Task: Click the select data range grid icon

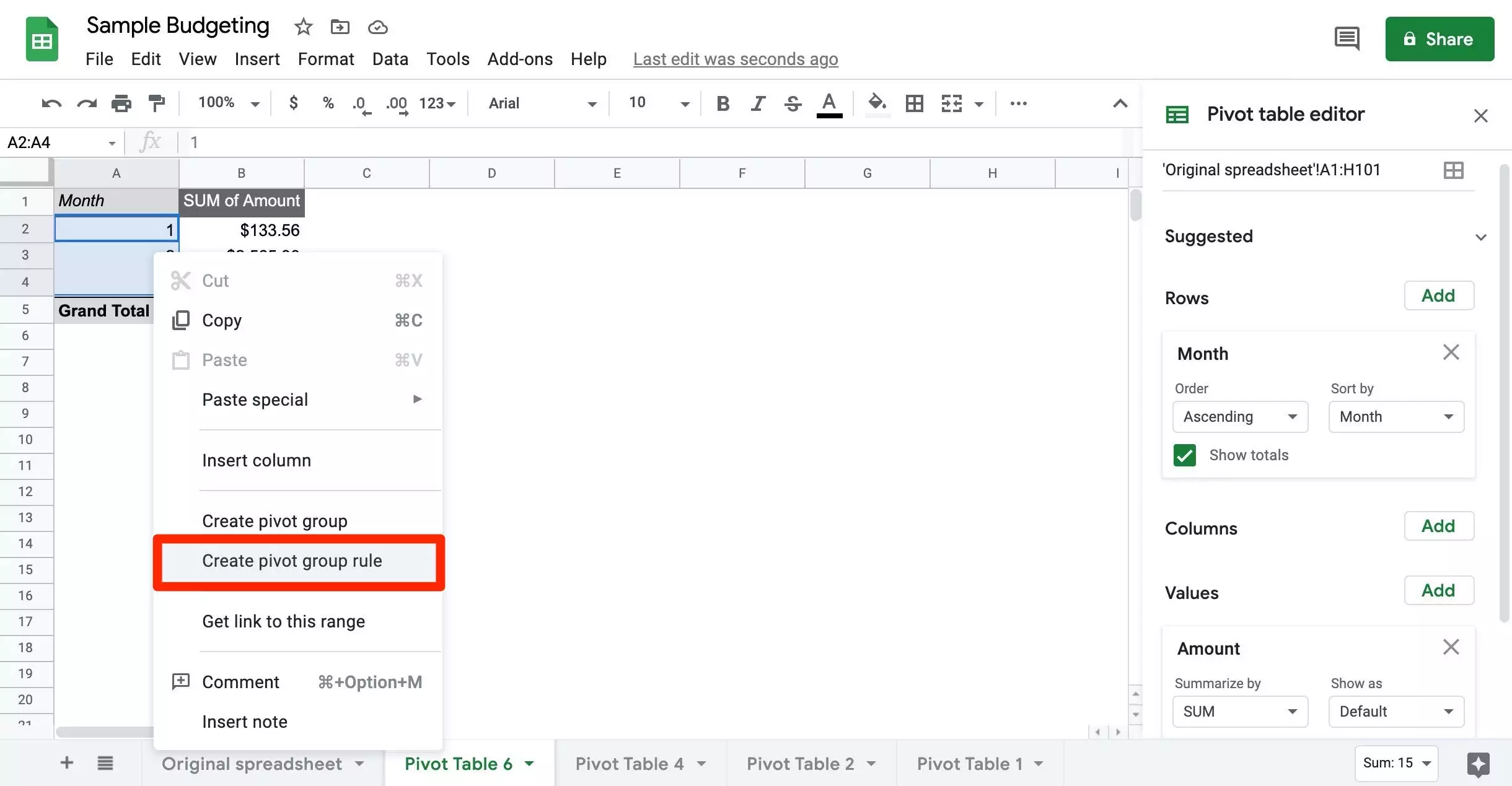Action: [1453, 170]
